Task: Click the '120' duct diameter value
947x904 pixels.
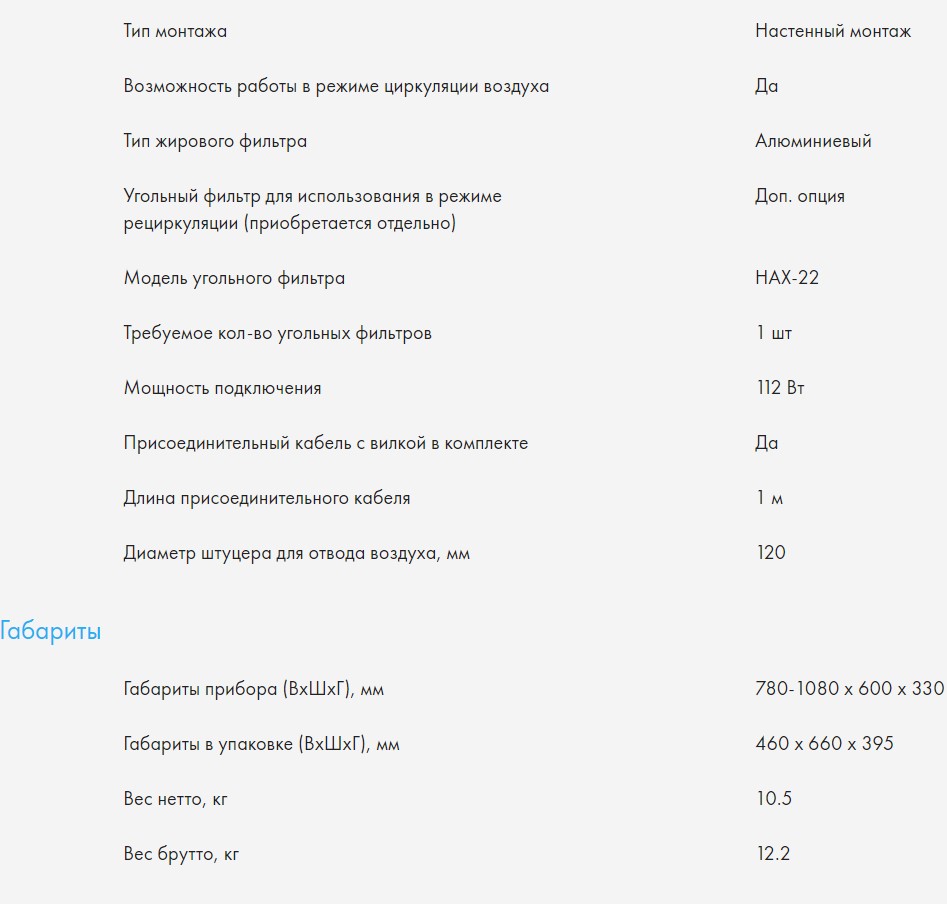Action: point(771,553)
